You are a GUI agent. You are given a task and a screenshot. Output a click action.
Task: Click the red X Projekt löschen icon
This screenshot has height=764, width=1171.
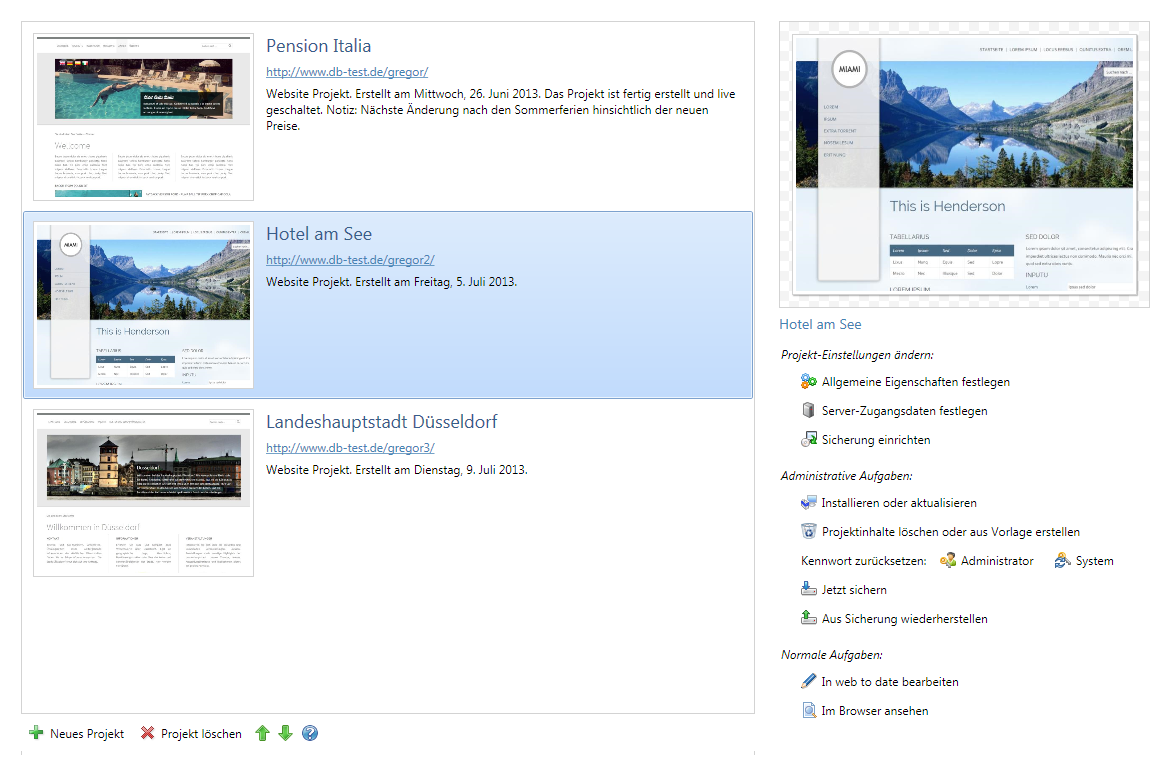(148, 733)
